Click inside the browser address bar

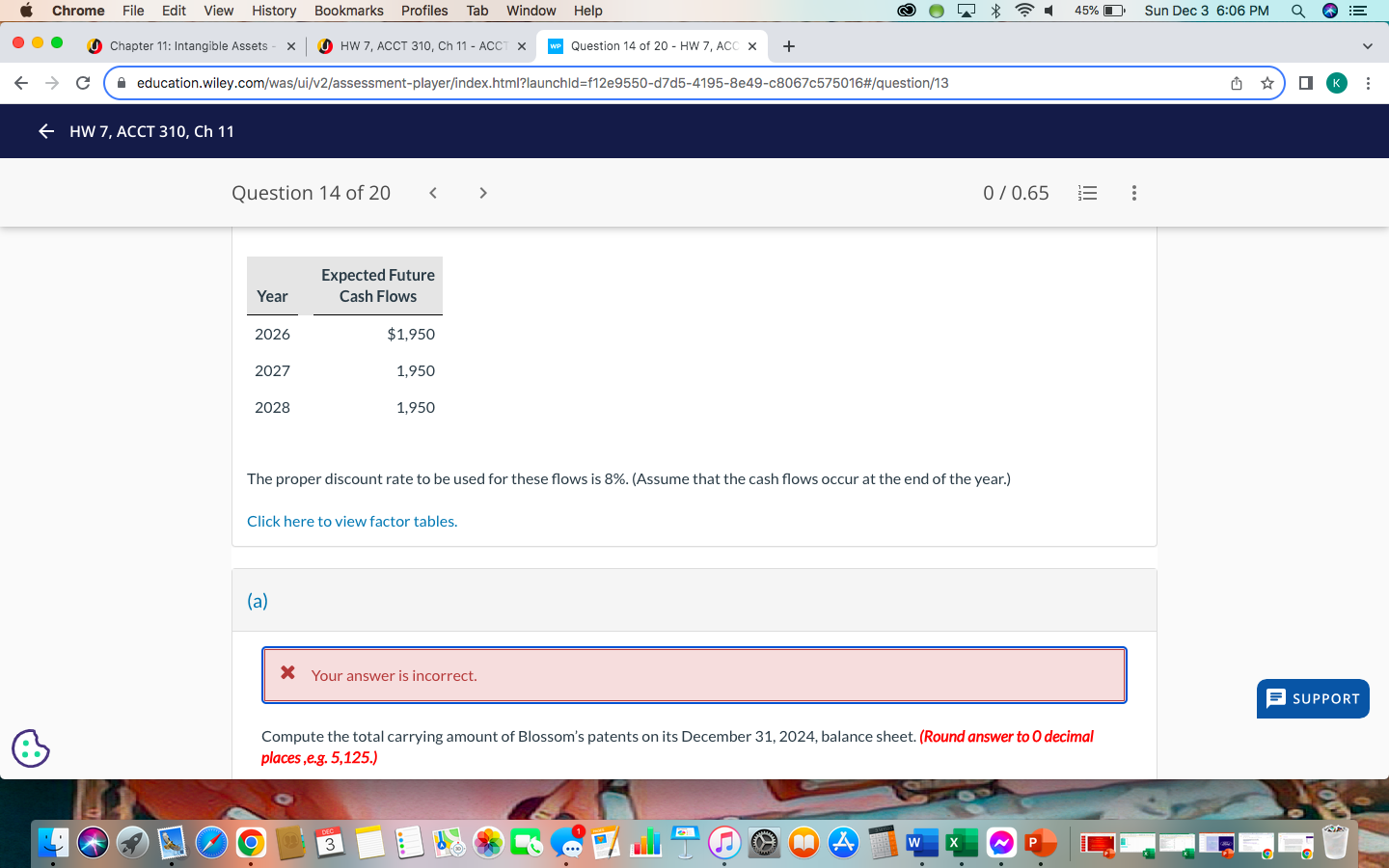(x=675, y=83)
